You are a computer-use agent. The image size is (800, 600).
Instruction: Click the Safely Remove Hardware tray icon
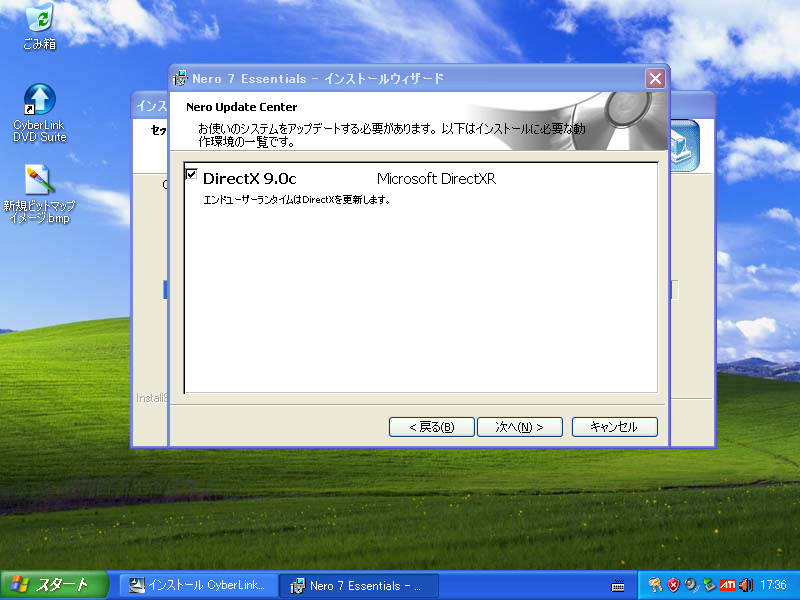(709, 585)
